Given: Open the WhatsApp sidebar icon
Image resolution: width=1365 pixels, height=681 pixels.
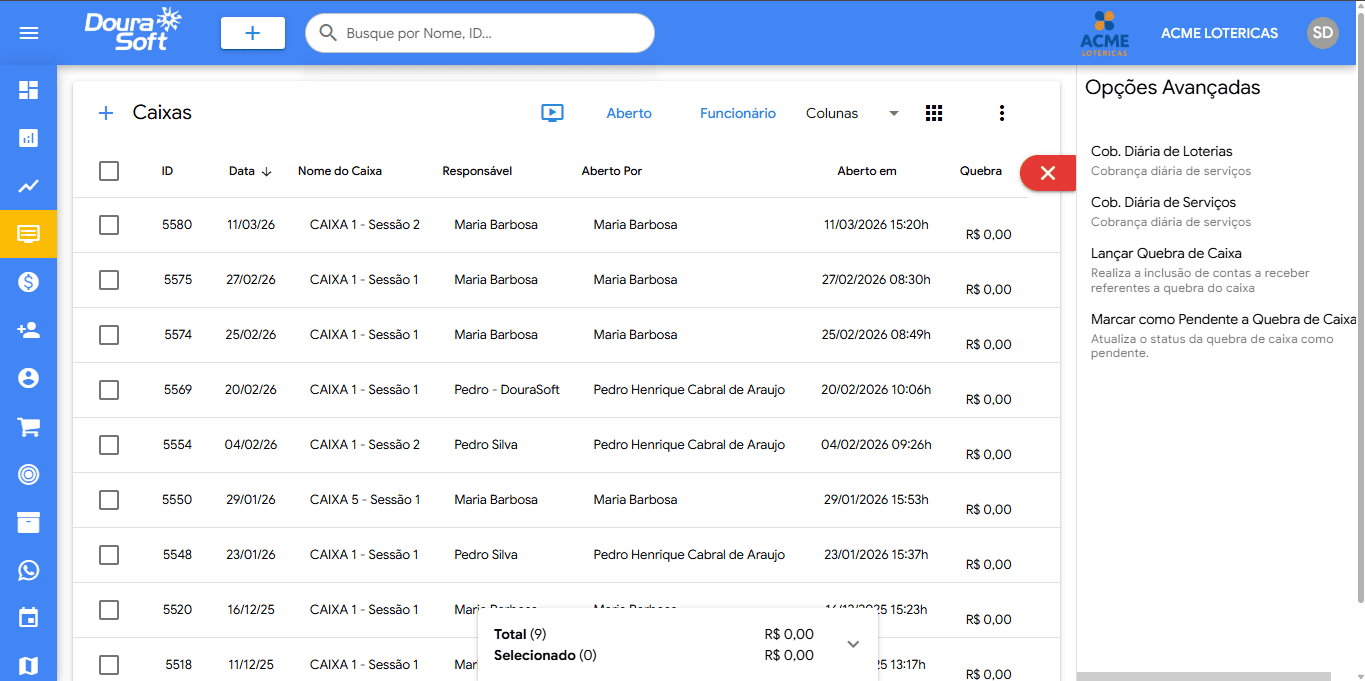Looking at the screenshot, I should pyautogui.click(x=29, y=570).
